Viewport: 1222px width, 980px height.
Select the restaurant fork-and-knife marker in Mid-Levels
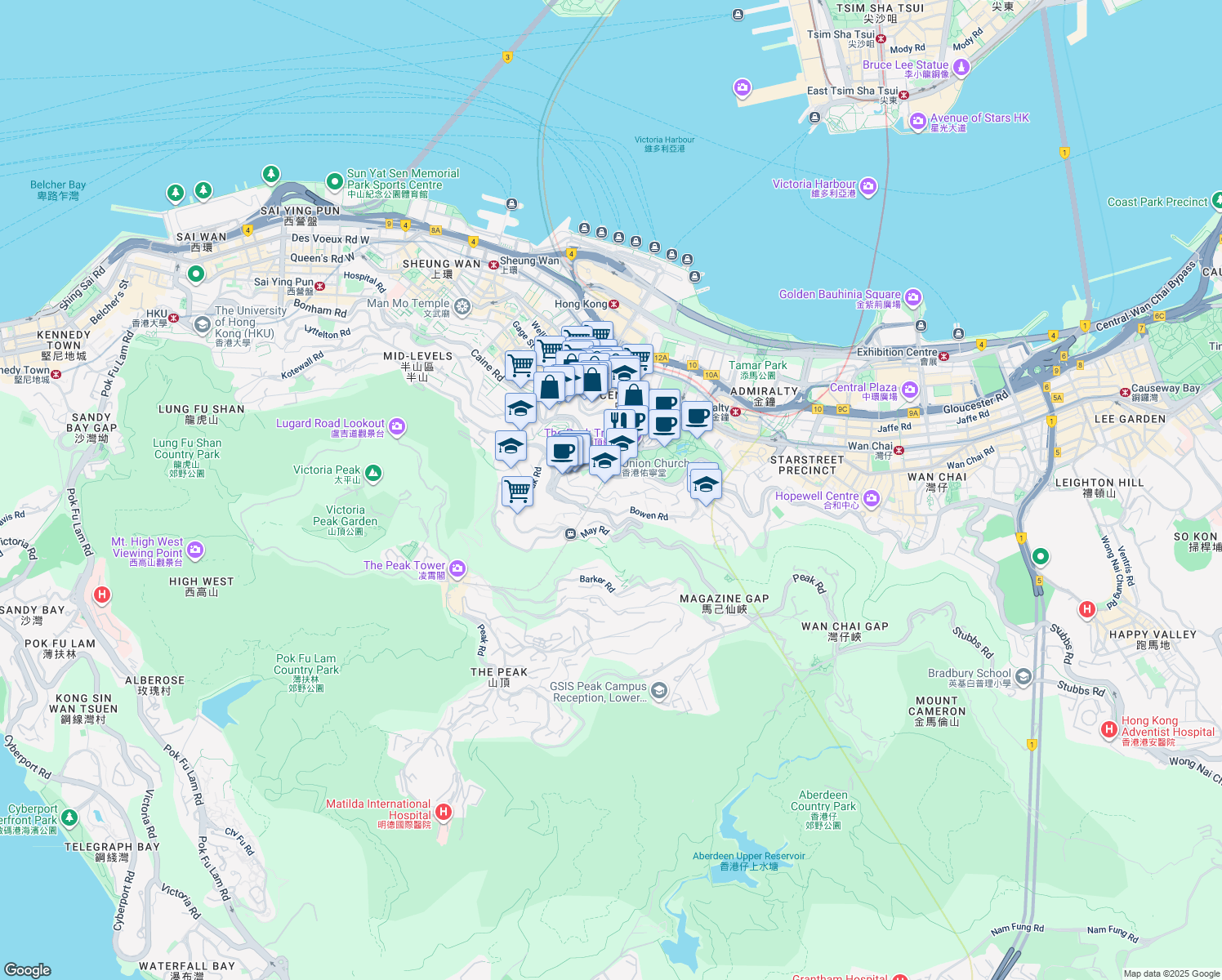[x=618, y=418]
